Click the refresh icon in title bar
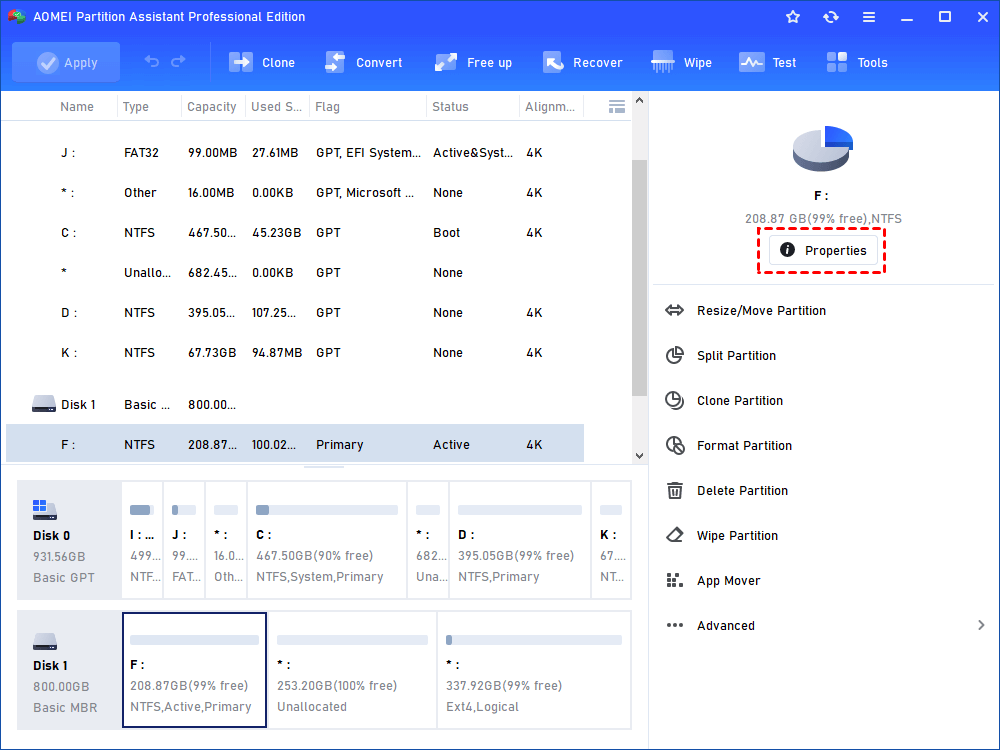 [830, 17]
